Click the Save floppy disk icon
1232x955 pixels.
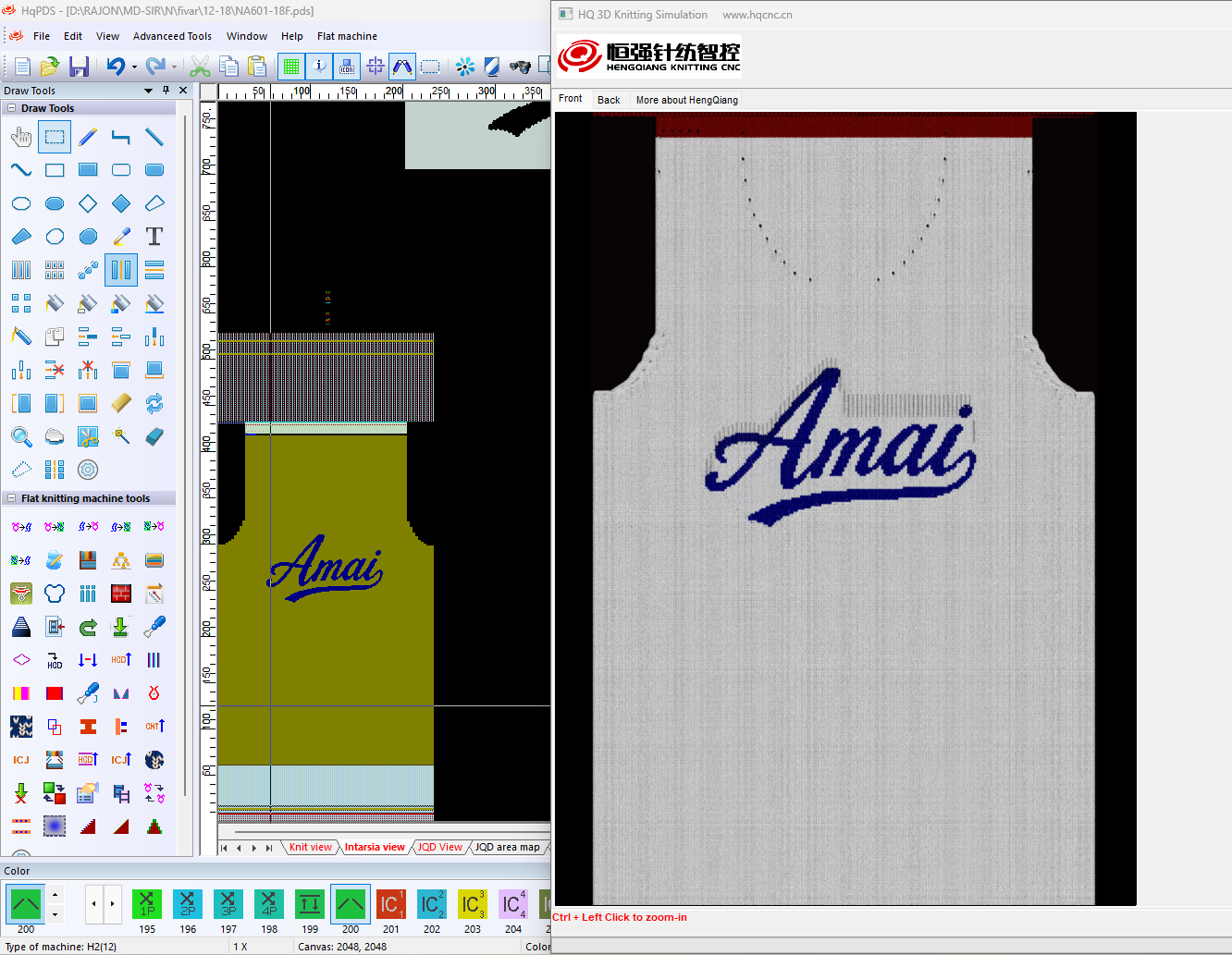click(x=79, y=67)
